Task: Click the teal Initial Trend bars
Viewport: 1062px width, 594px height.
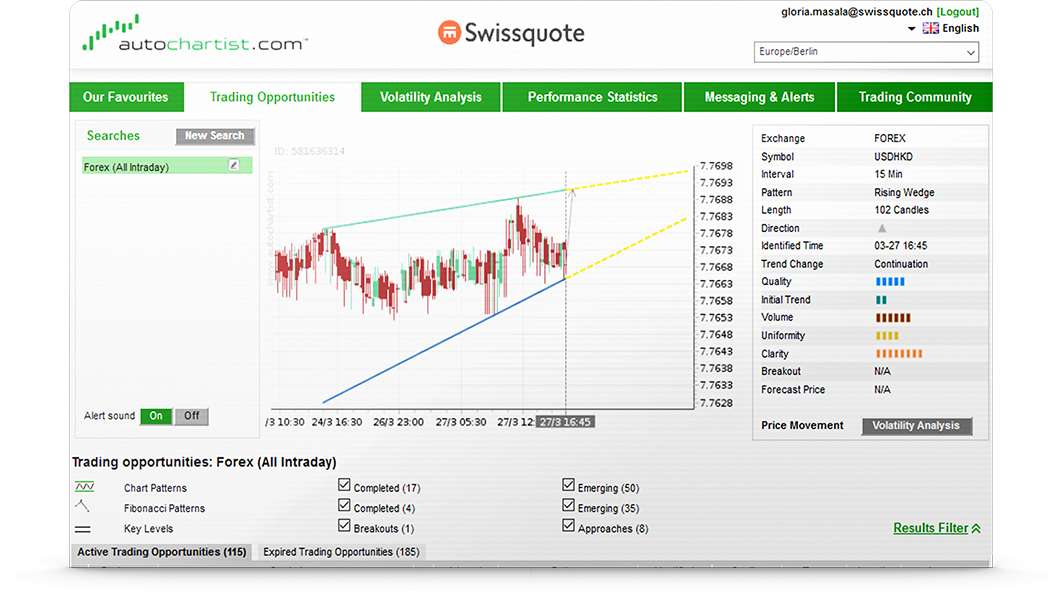Action: [x=881, y=300]
